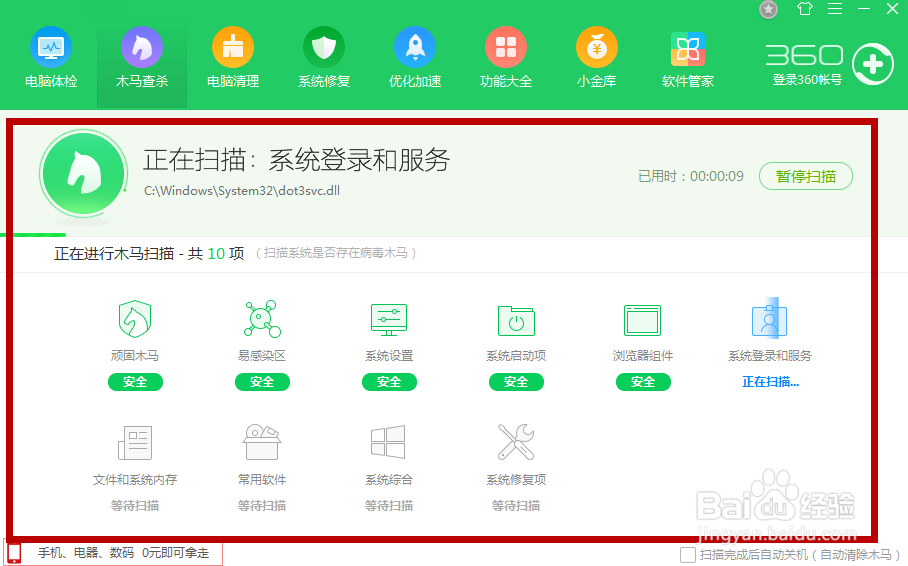This screenshot has width=908, height=566.
Task: Click the 系统综合 Windows logo icon
Action: point(388,443)
